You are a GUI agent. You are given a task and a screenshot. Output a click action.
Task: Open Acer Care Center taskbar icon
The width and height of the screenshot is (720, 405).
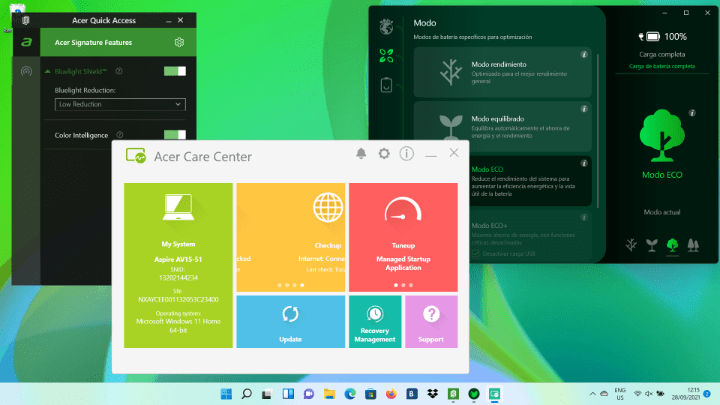click(495, 394)
